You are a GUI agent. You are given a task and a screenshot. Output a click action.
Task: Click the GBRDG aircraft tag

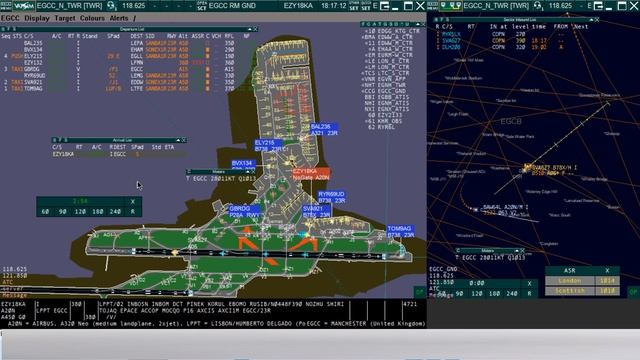pos(244,211)
